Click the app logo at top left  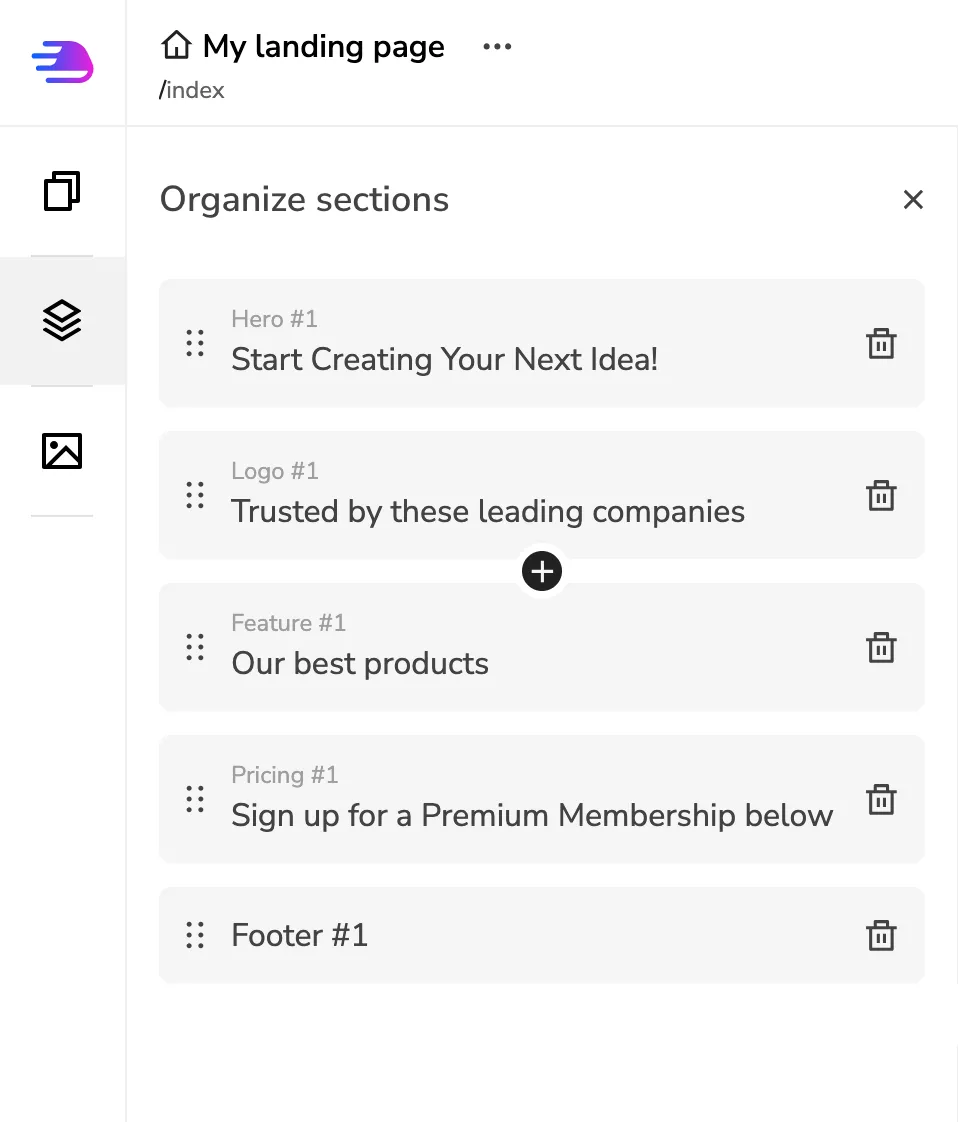pos(63,62)
